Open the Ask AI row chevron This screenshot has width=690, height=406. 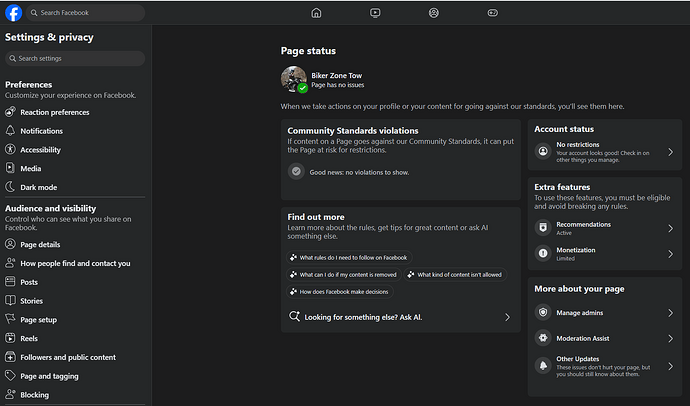pyautogui.click(x=507, y=317)
